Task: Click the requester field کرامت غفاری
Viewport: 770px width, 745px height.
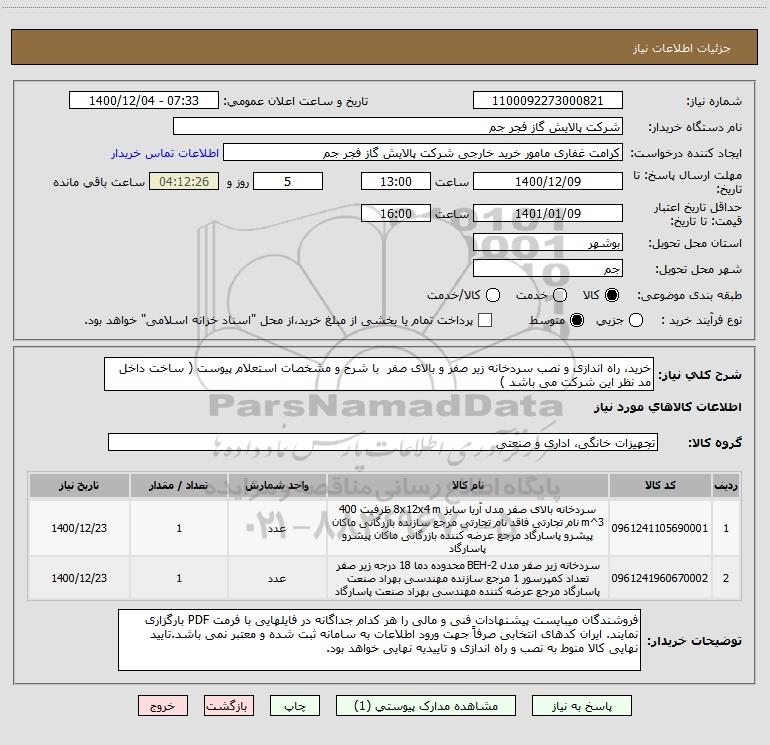Action: 423,152
